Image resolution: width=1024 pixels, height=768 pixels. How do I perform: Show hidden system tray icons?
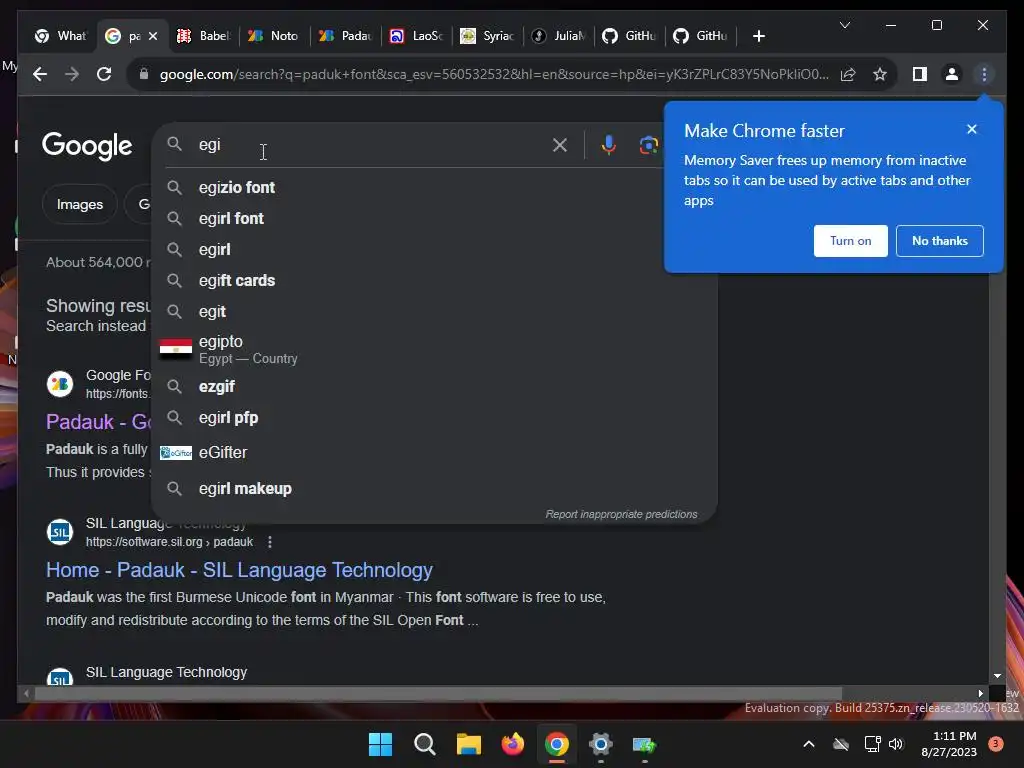tap(808, 744)
